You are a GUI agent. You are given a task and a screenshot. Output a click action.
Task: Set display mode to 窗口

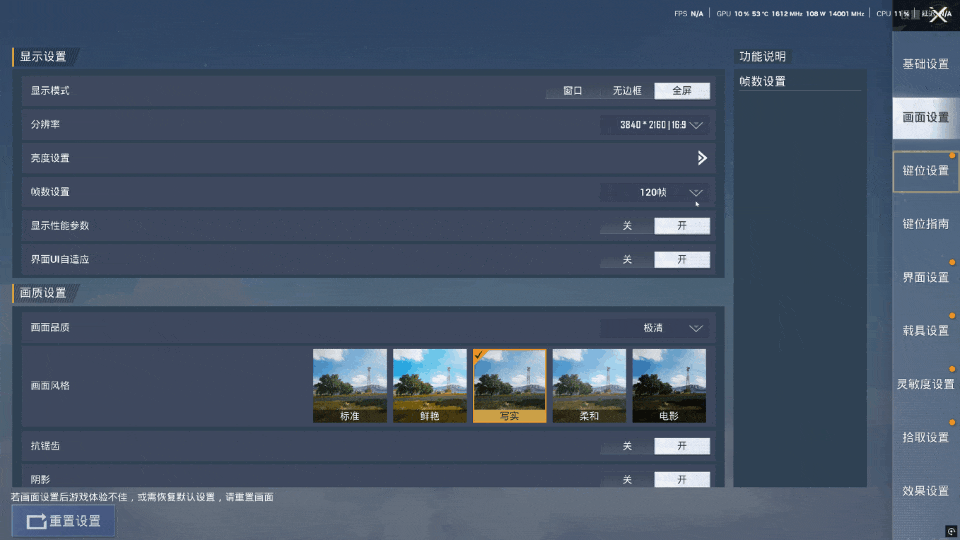(572, 91)
